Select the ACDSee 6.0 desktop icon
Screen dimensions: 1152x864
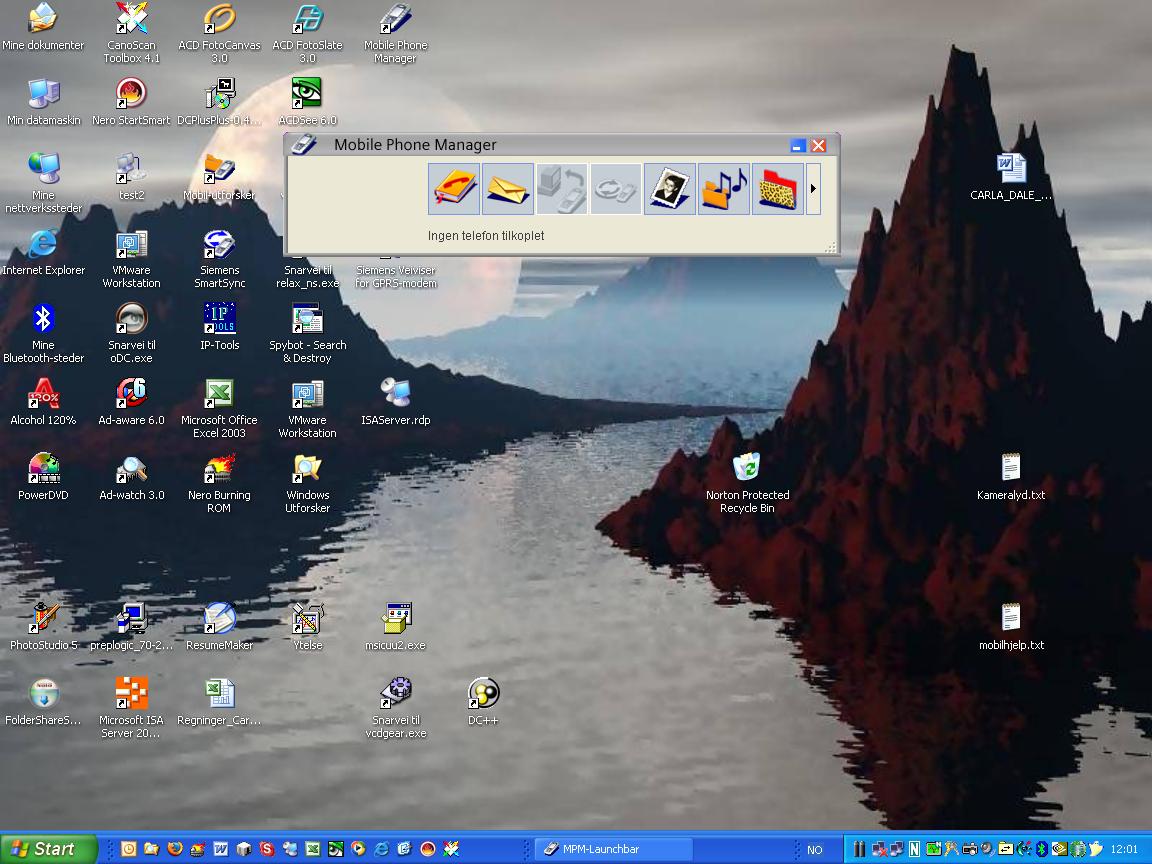[307, 103]
